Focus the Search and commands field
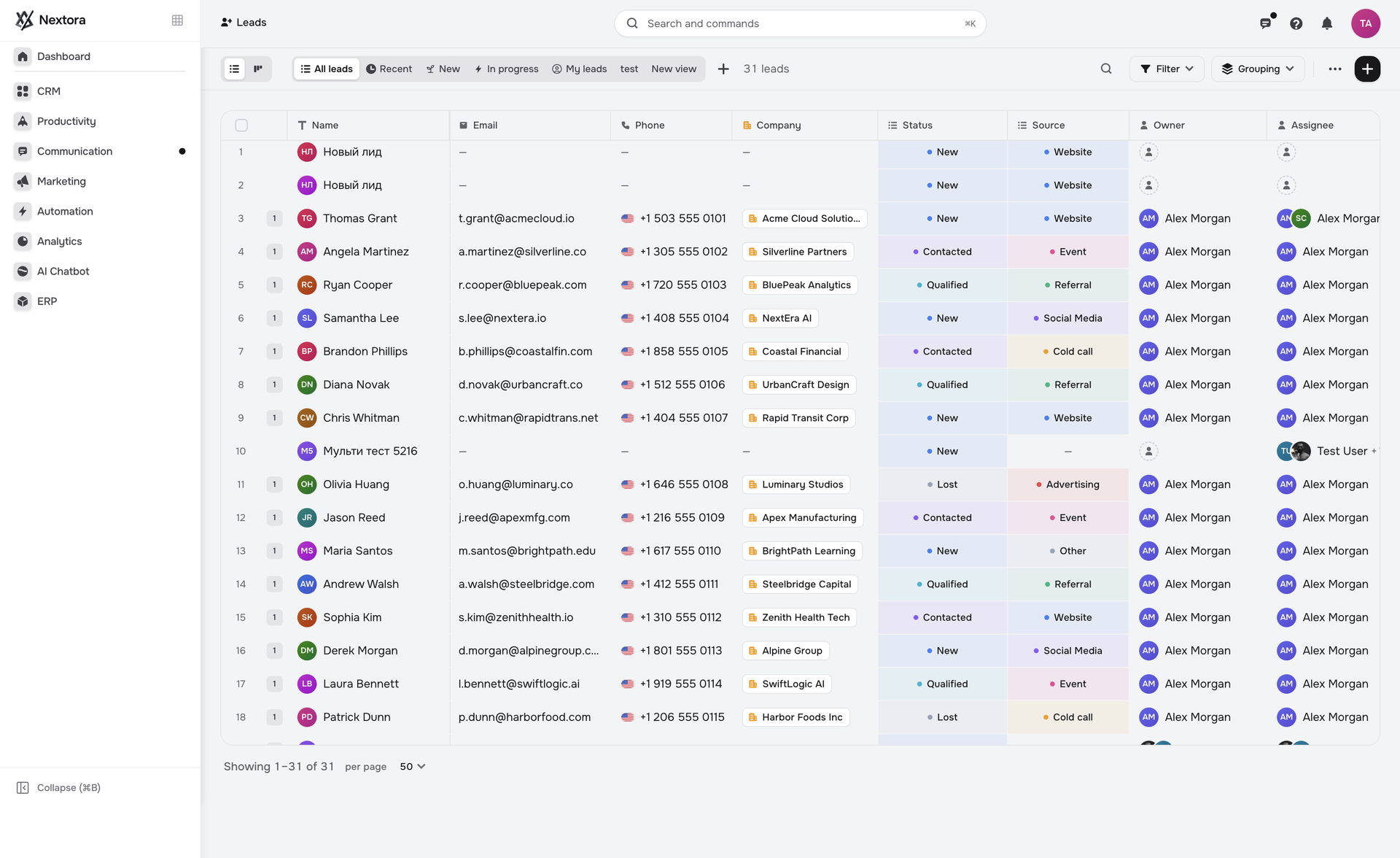The image size is (1400, 858). pos(800,23)
